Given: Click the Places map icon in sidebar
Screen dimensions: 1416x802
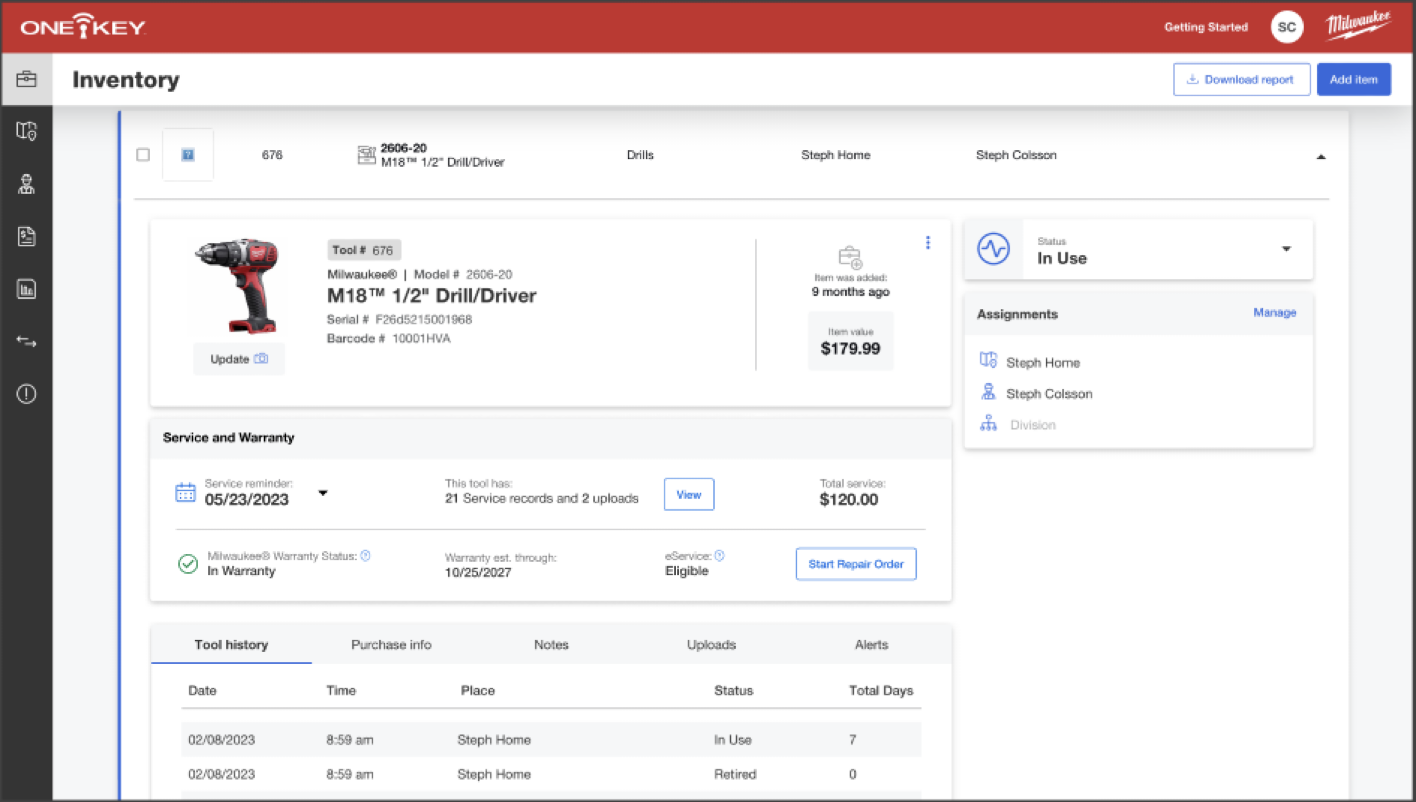Looking at the screenshot, I should (x=26, y=131).
